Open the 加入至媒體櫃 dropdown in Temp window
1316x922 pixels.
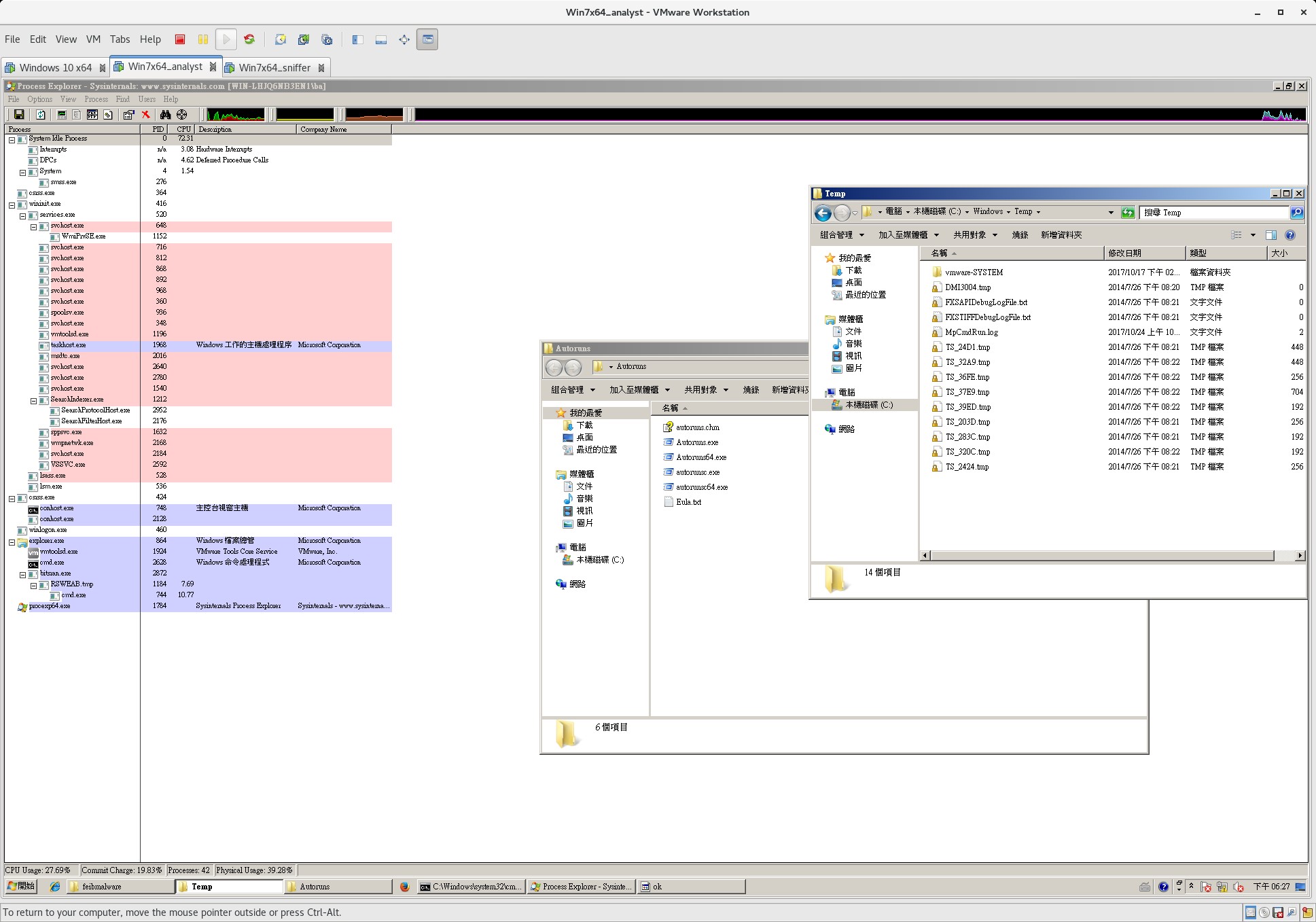908,235
